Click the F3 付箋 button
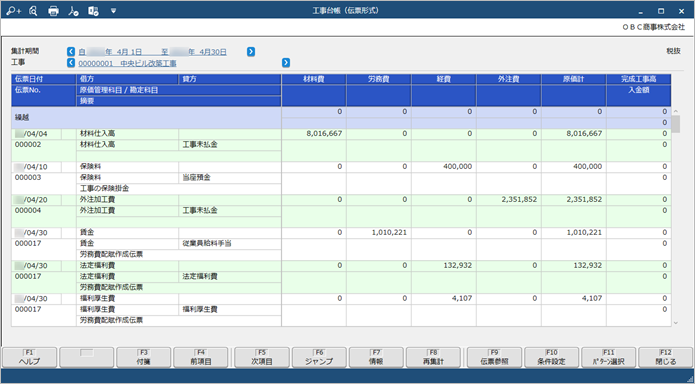This screenshot has height=384, width=695. click(144, 357)
